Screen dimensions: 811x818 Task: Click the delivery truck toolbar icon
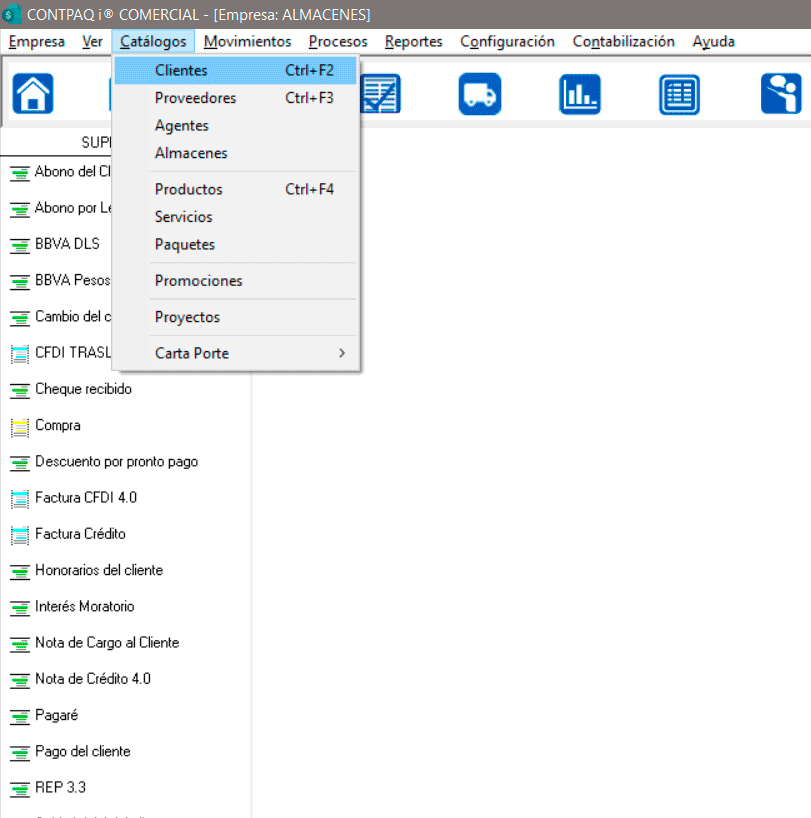[480, 94]
